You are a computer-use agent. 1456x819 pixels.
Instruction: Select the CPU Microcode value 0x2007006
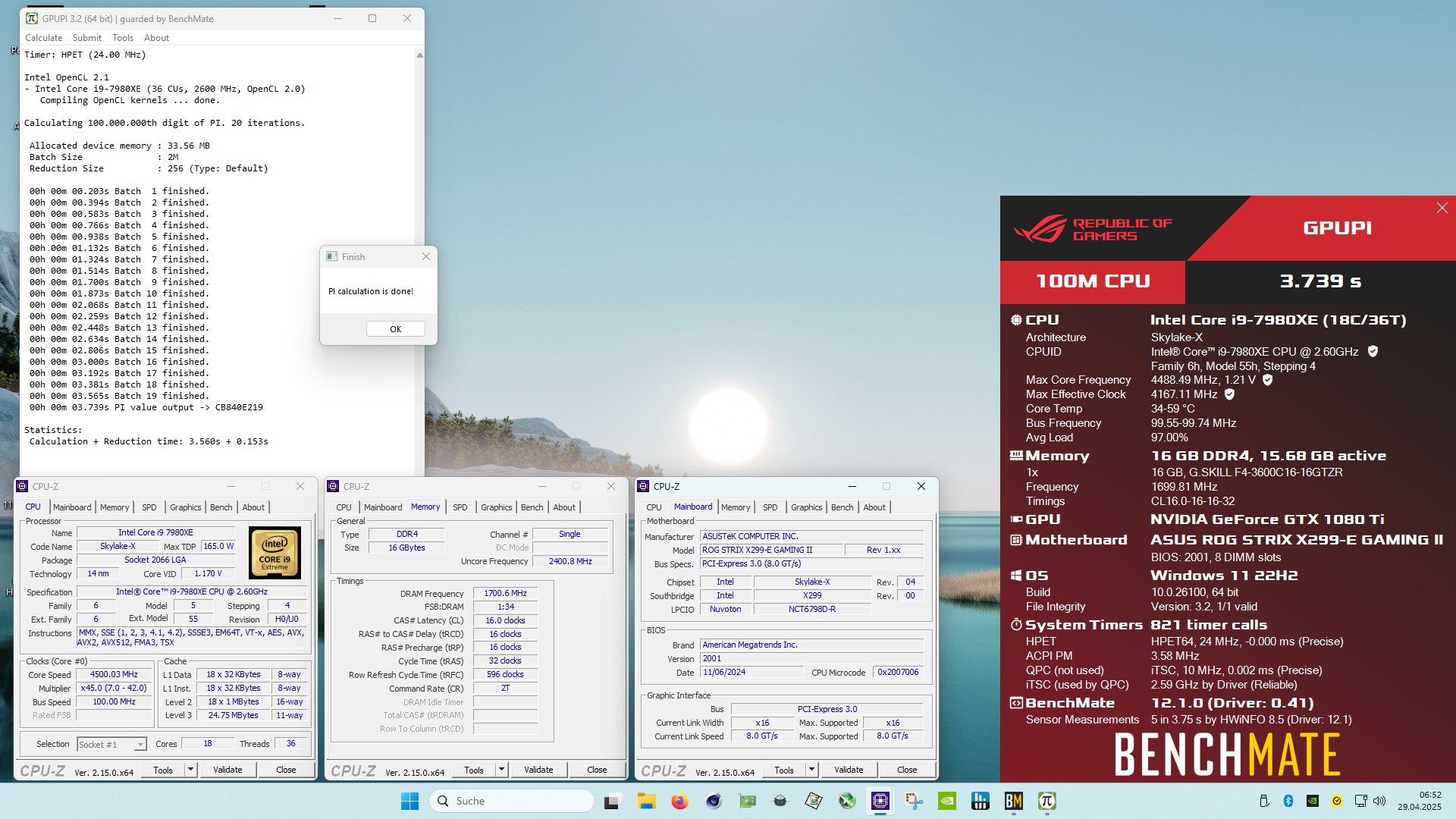[x=898, y=673]
